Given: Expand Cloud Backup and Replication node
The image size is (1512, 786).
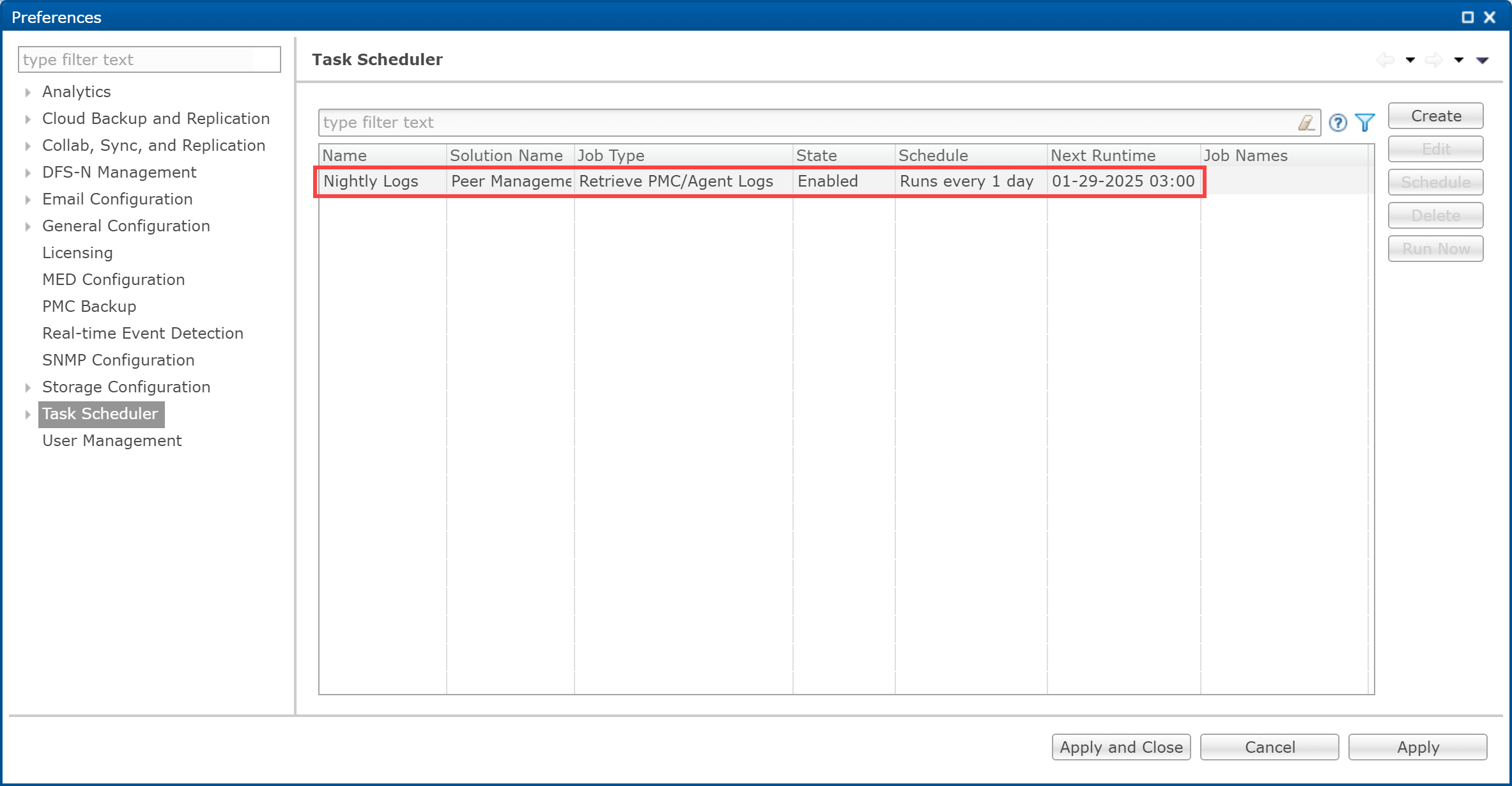Looking at the screenshot, I should click(x=28, y=119).
